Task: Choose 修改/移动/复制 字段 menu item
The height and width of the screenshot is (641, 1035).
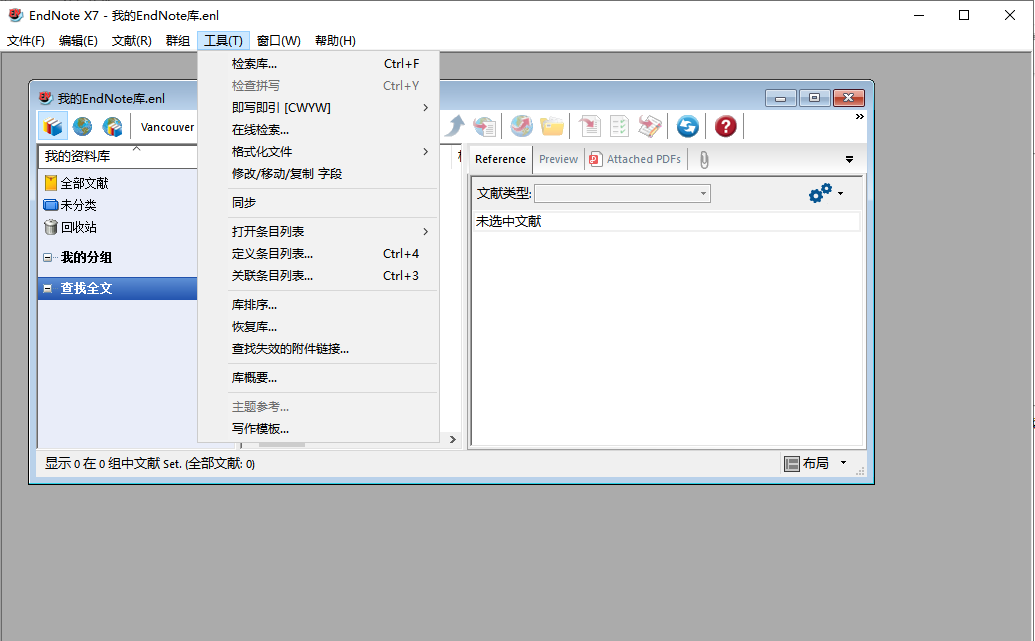Action: (x=319, y=174)
